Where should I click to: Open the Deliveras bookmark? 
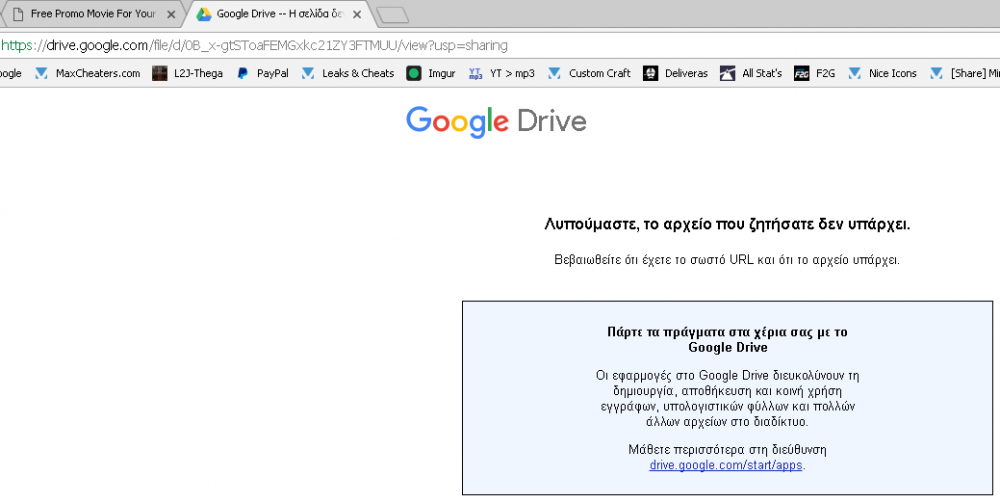point(676,73)
